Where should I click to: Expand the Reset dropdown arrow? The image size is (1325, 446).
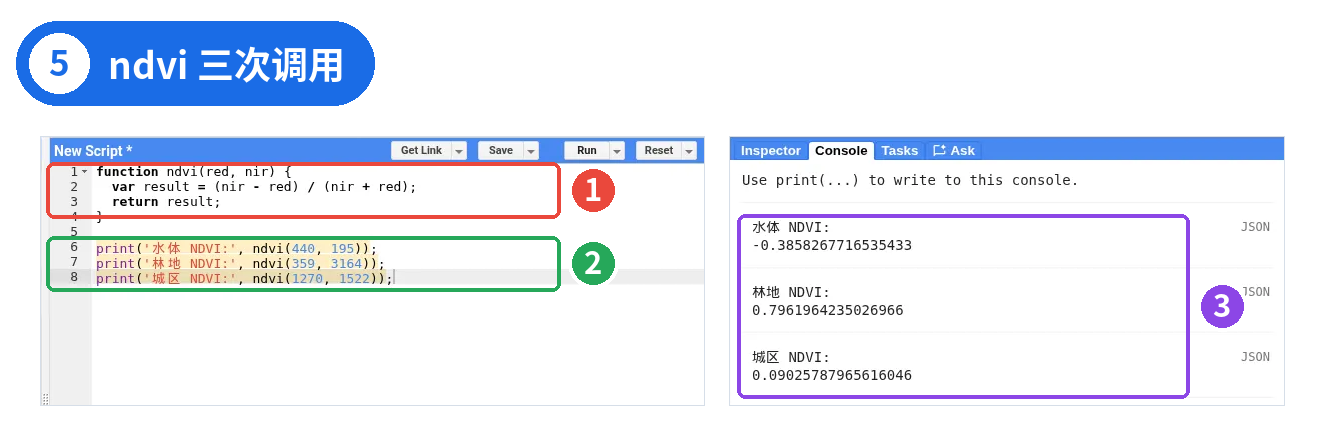[689, 151]
